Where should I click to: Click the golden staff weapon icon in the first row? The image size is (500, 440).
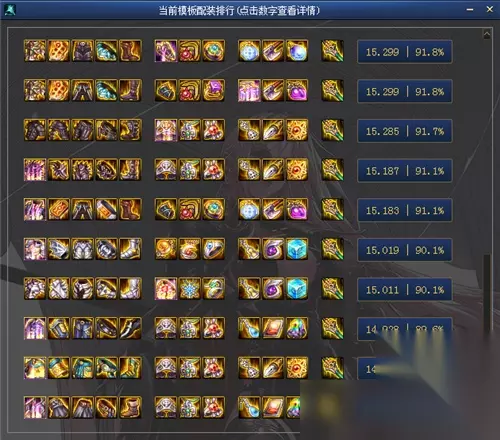(x=332, y=51)
